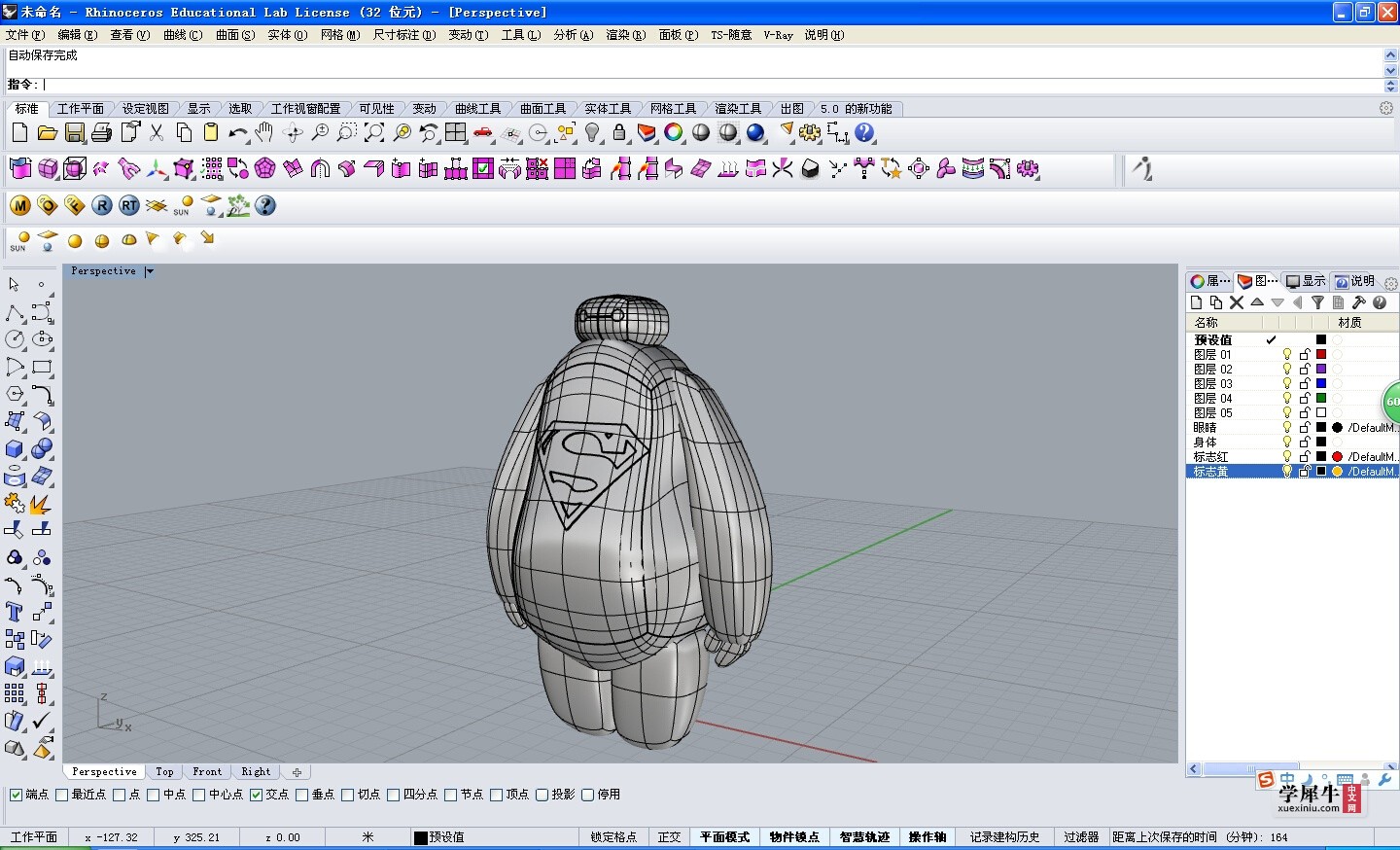The image size is (1400, 850).
Task: Add viewport tab with the plus icon
Action: [297, 772]
